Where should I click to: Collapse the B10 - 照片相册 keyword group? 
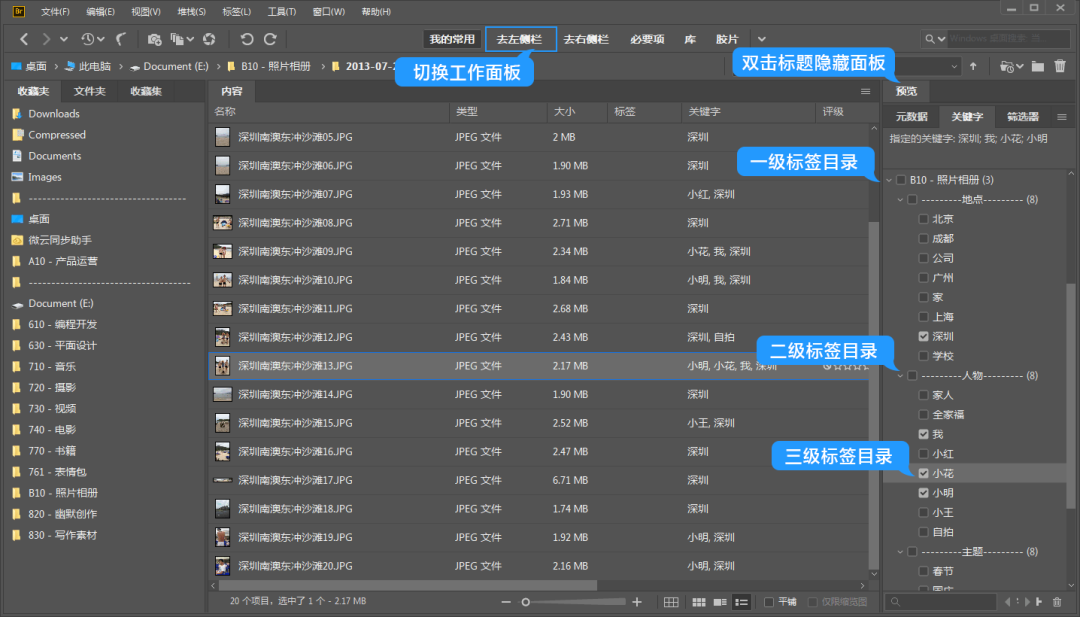889,180
